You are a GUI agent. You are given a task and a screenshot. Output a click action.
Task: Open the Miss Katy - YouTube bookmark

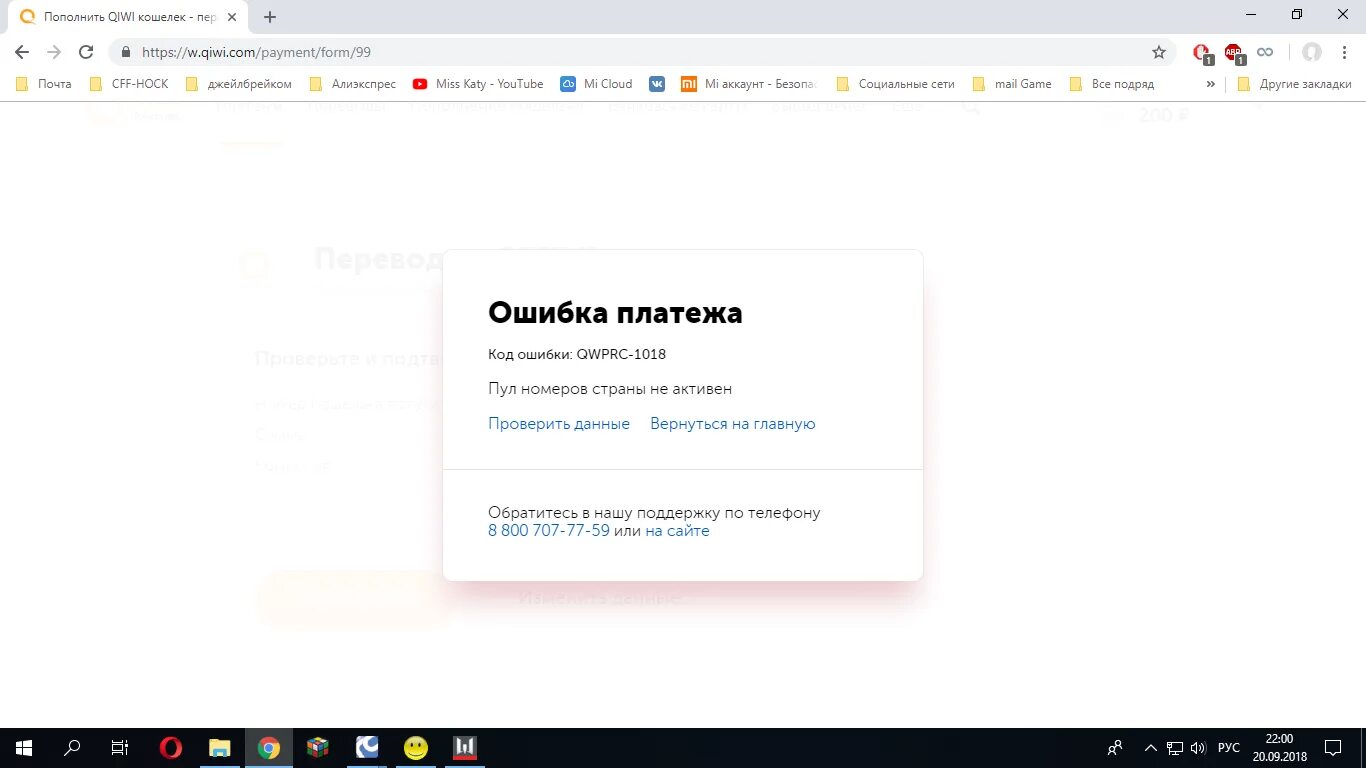tap(478, 84)
